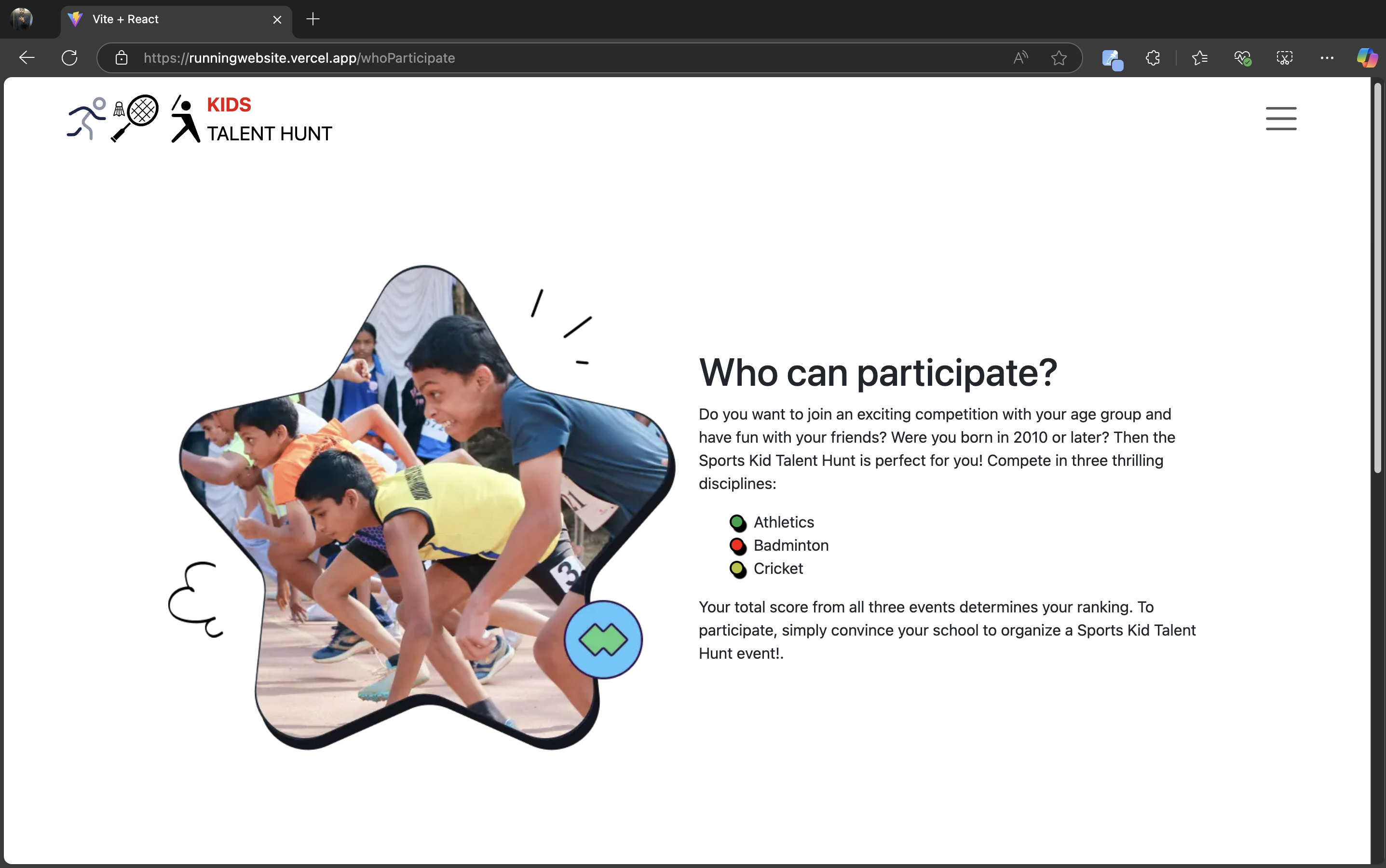Screen dimensions: 1386x868
Task: Capture page with the screenshot scissors icon
Action: pos(1284,57)
